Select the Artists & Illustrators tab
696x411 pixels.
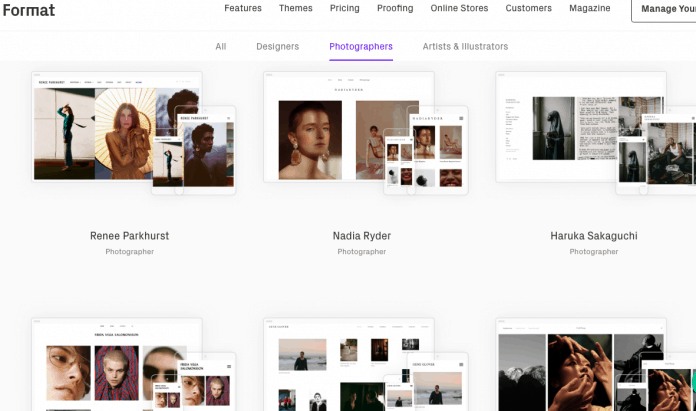[465, 47]
